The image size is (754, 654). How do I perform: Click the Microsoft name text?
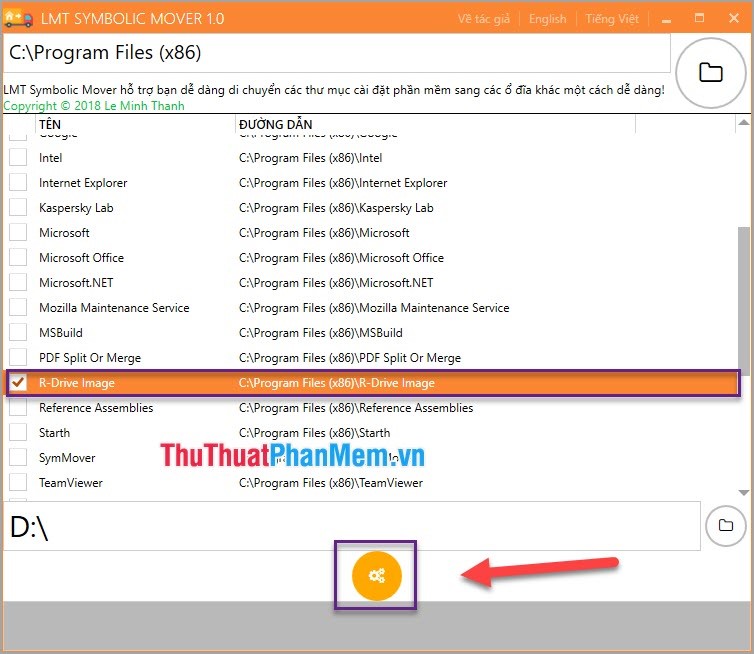(64, 233)
